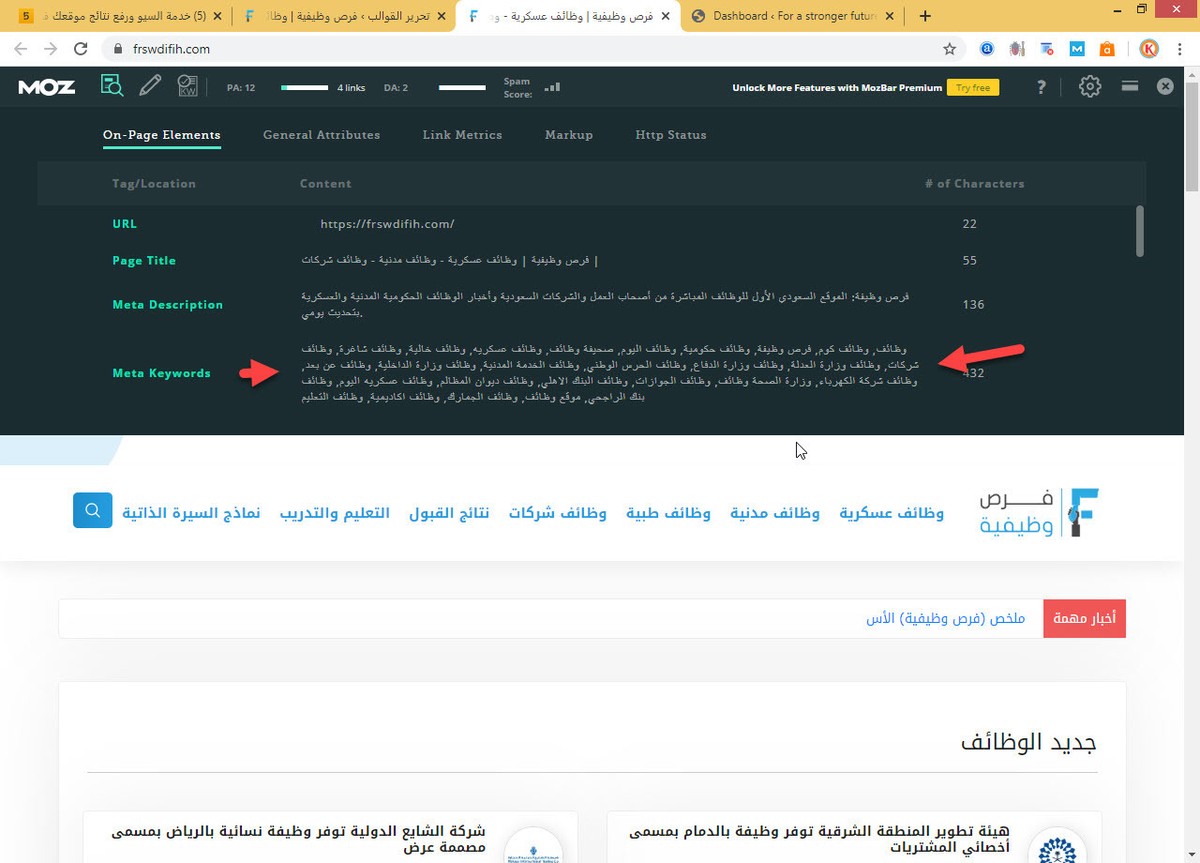This screenshot has height=863, width=1200.
Task: Open the Markup tab
Action: tap(569, 135)
